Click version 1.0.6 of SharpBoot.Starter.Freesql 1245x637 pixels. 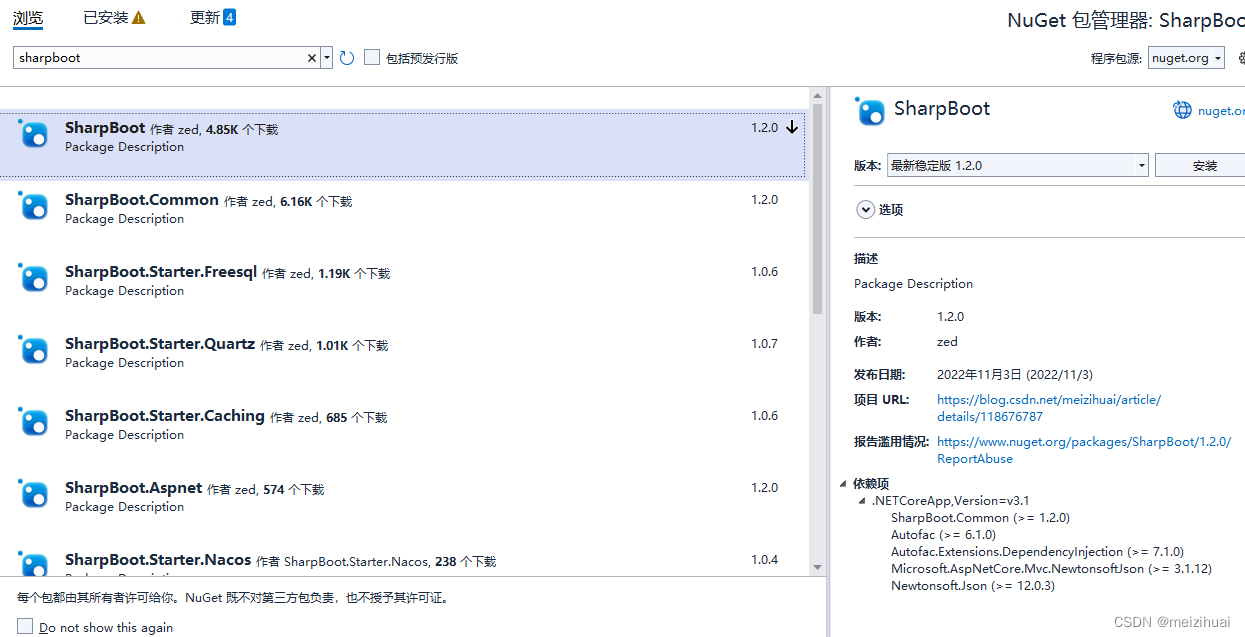765,272
